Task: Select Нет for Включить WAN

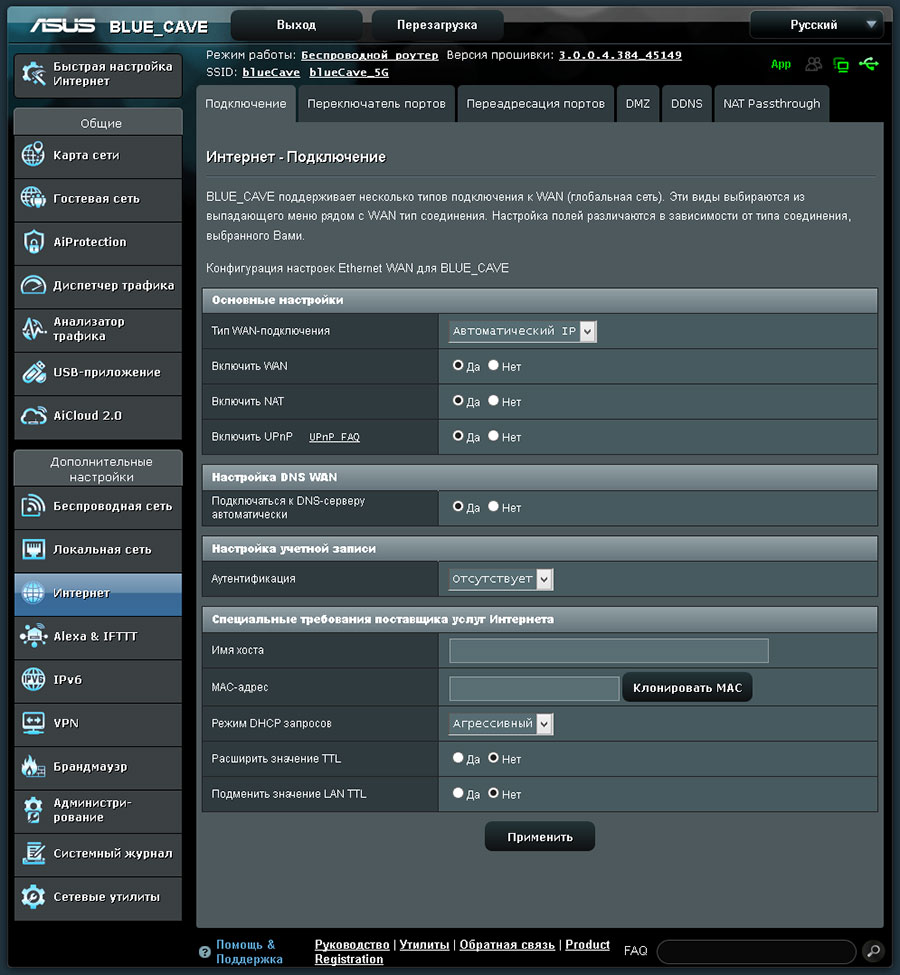Action: (493, 365)
